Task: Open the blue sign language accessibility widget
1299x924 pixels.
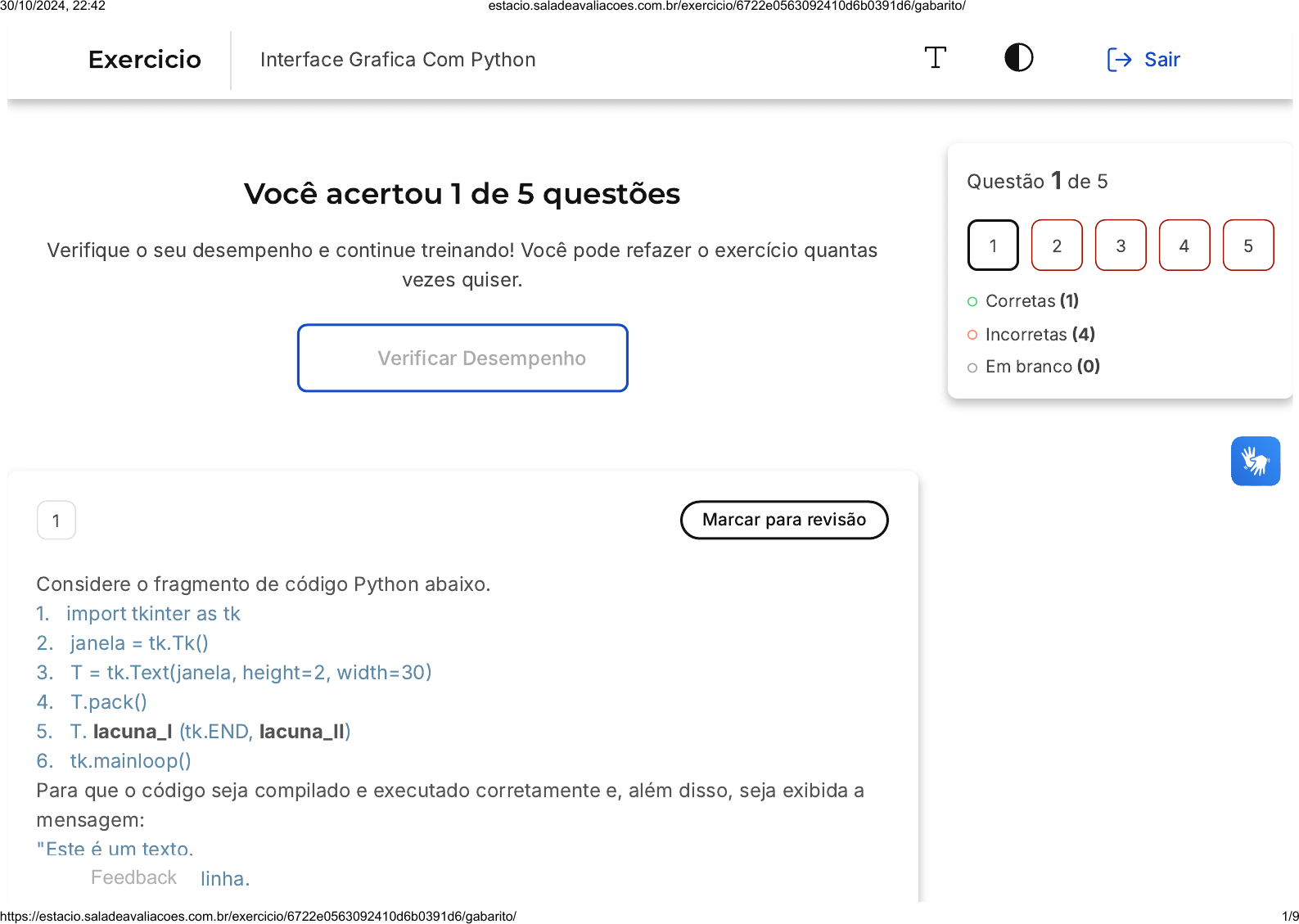Action: point(1255,461)
